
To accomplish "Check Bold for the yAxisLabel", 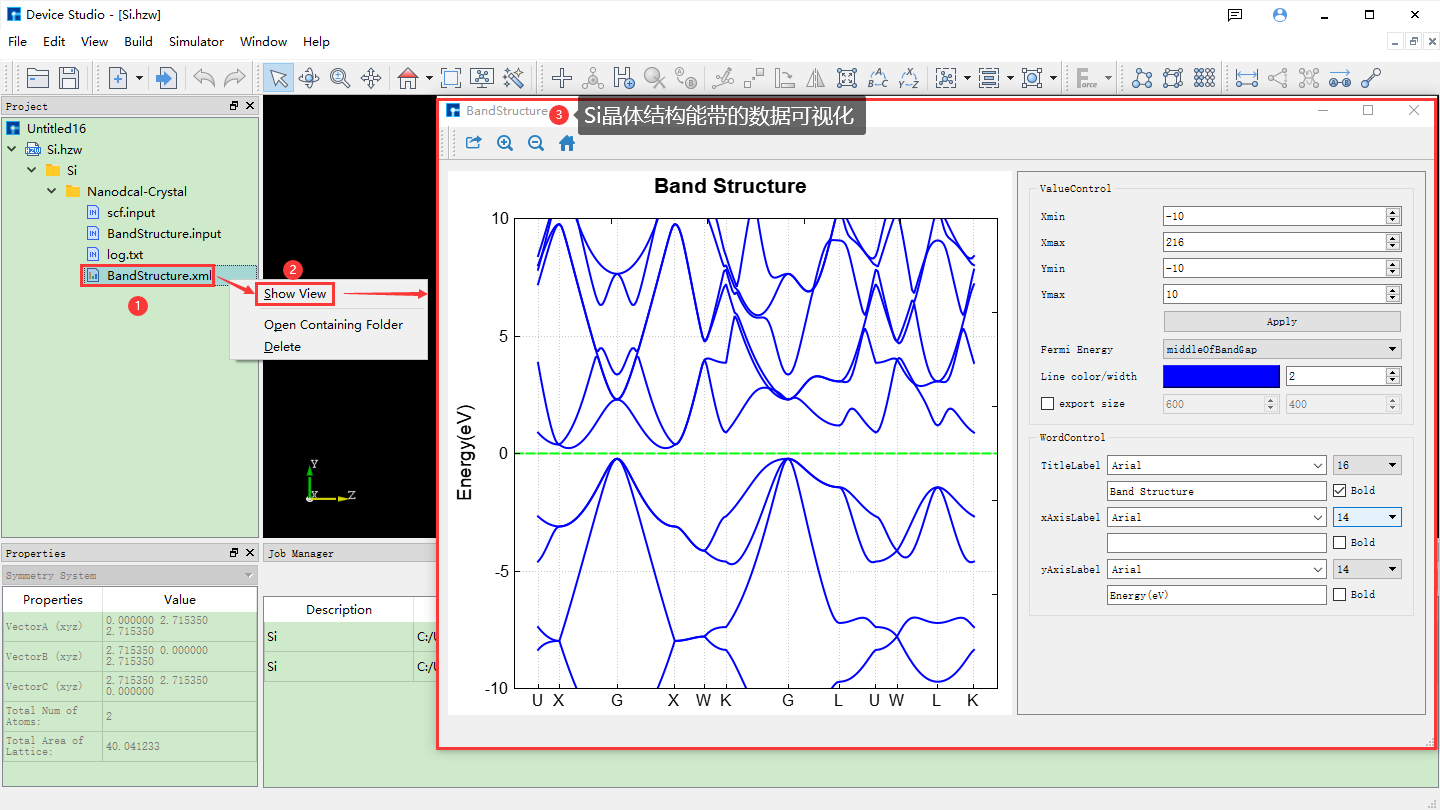I will coord(1340,595).
